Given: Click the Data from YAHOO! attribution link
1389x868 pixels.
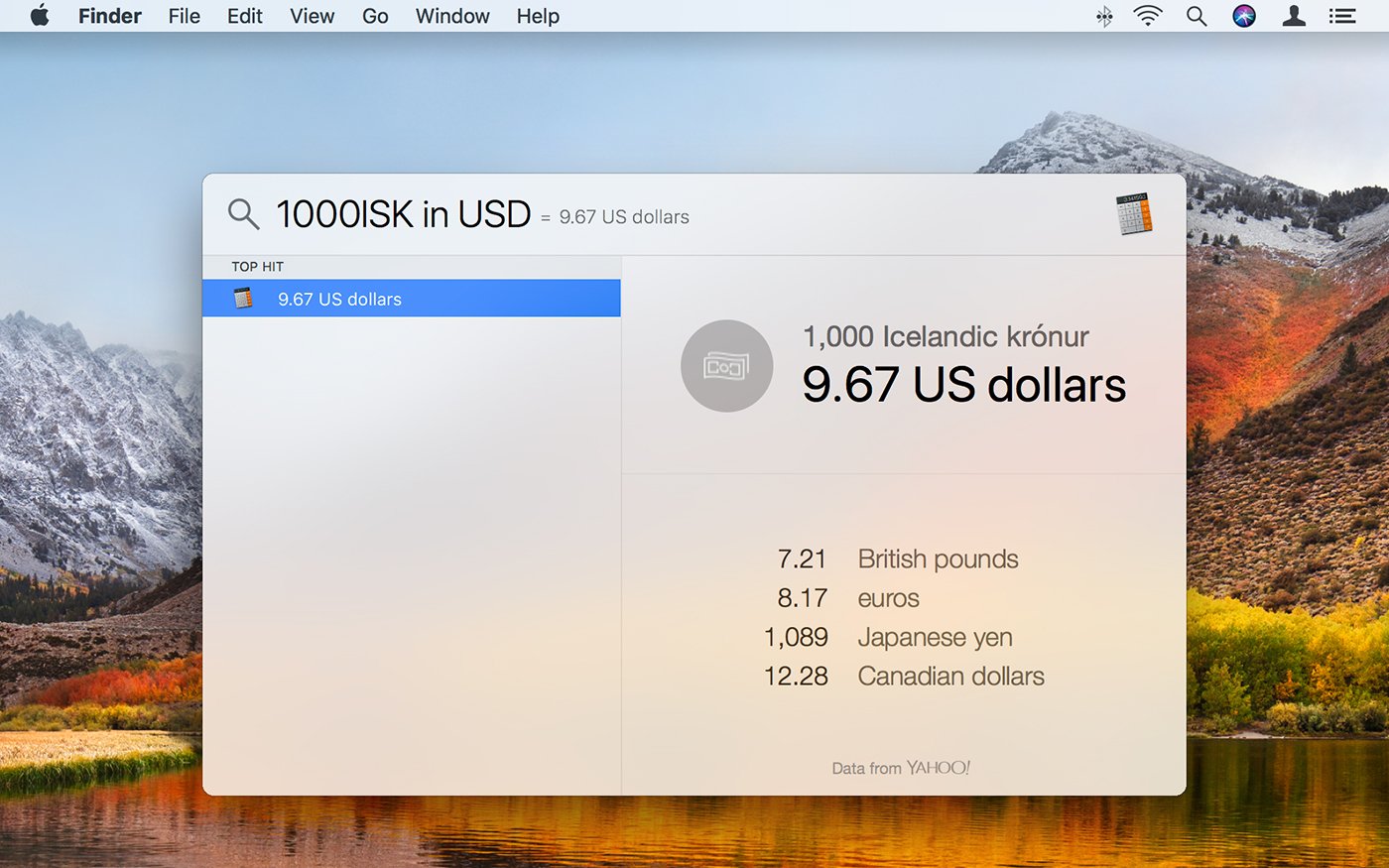Looking at the screenshot, I should 901,767.
